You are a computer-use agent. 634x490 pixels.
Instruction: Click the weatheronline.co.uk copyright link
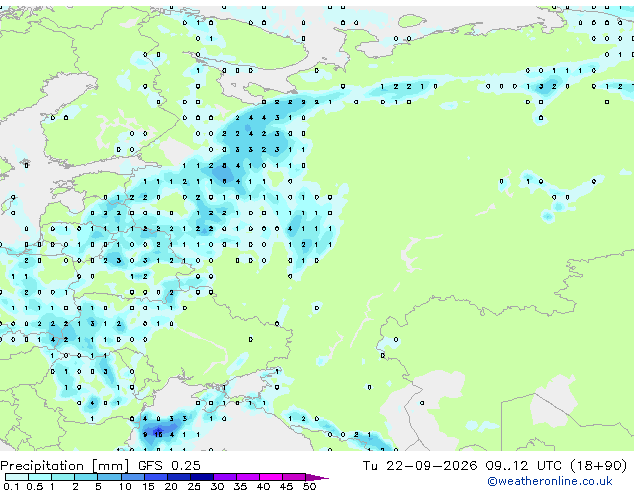click(550, 481)
